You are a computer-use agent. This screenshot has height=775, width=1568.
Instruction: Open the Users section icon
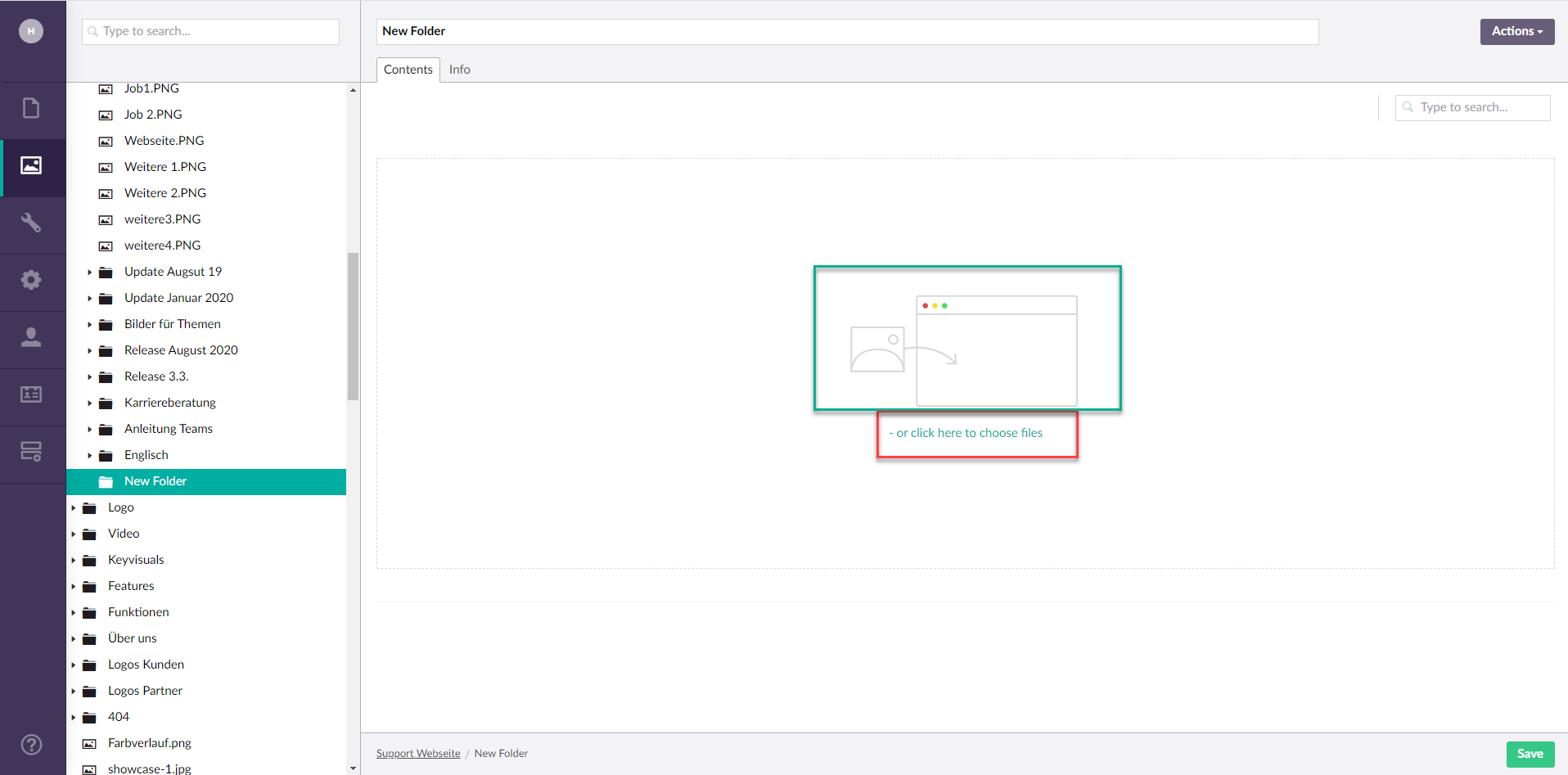31,337
